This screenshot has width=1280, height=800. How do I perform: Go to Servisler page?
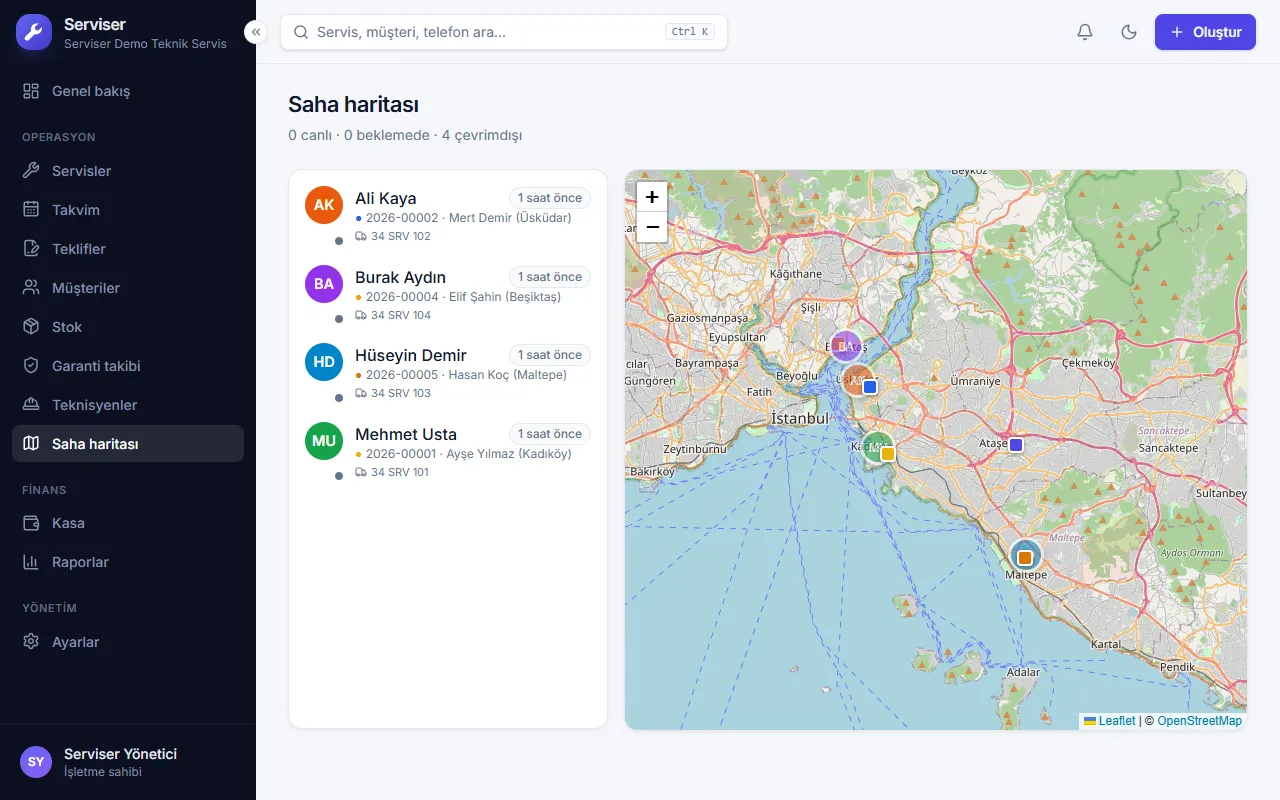point(128,171)
